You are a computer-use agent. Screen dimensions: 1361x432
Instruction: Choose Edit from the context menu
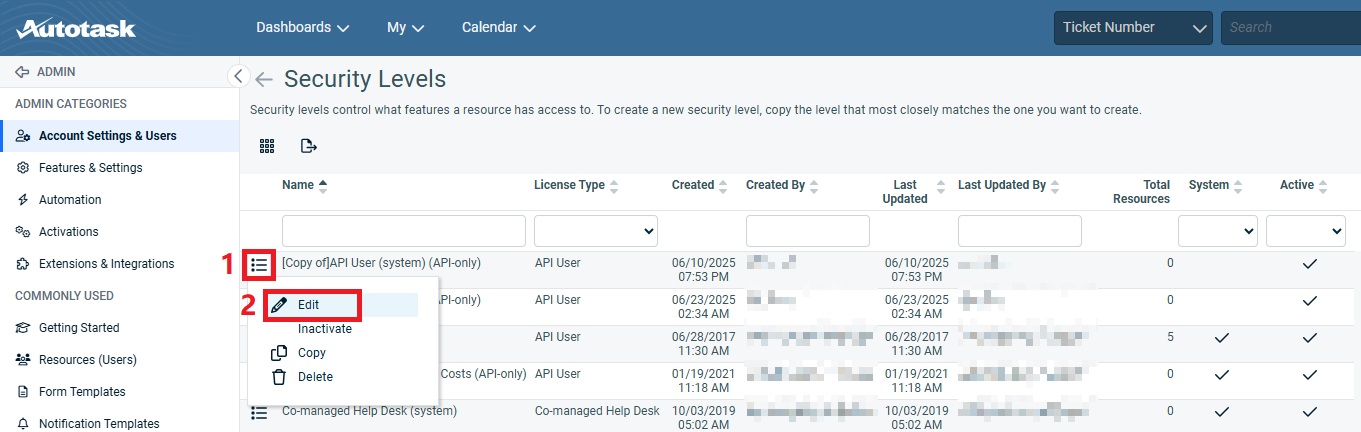click(x=309, y=305)
